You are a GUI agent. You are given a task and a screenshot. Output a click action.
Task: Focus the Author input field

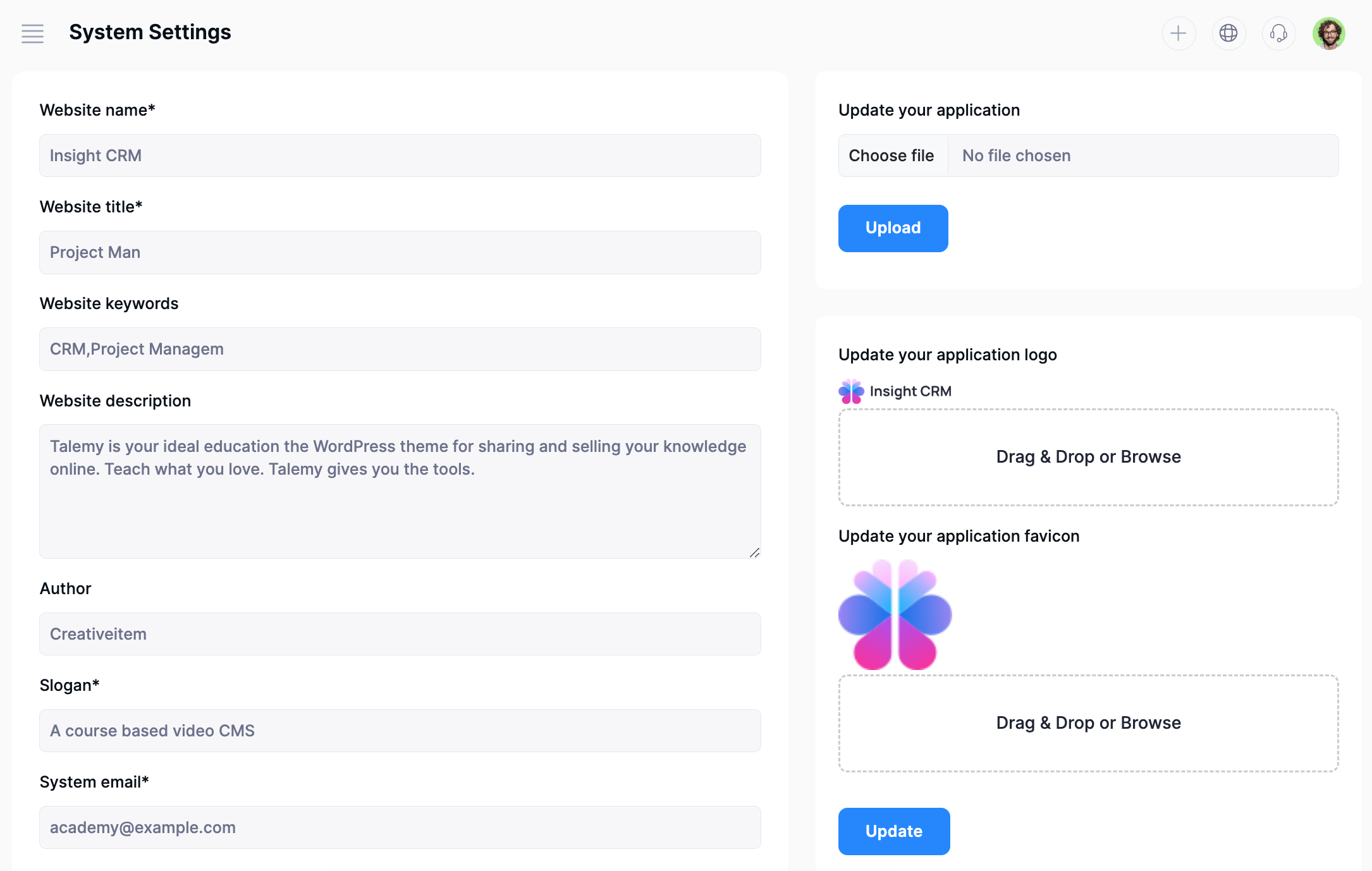(400, 634)
